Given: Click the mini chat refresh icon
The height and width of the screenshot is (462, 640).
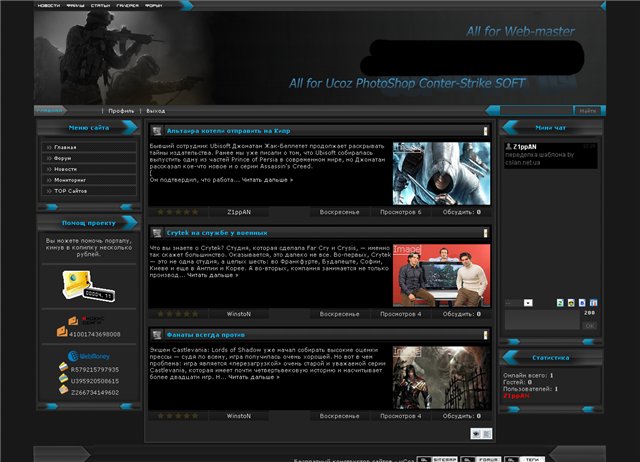Looking at the screenshot, I should [x=560, y=303].
